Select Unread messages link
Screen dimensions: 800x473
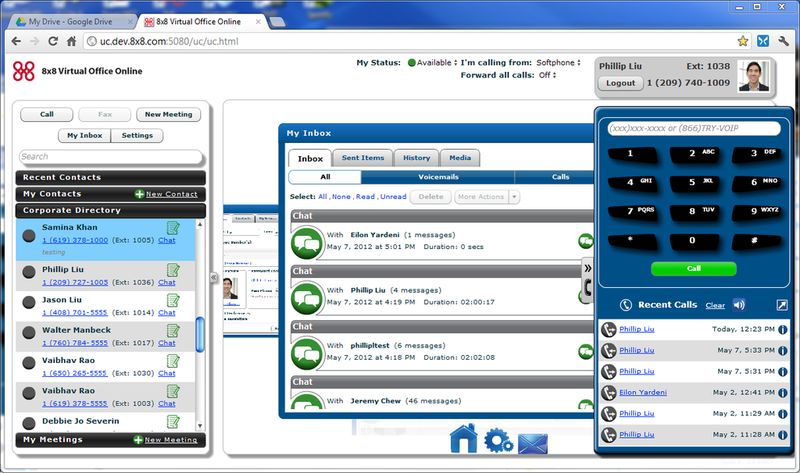(x=393, y=196)
